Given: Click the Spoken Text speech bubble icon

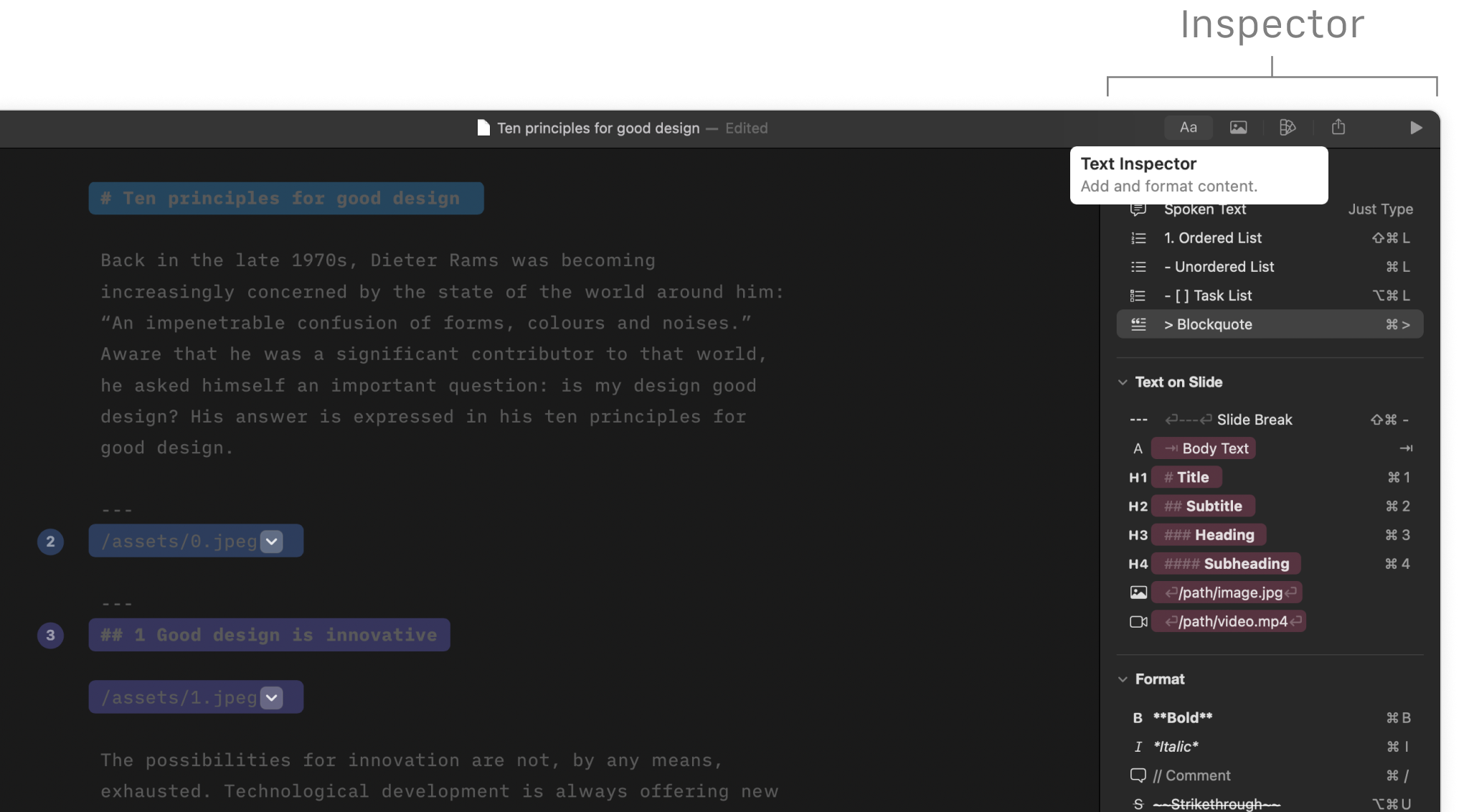Looking at the screenshot, I should (x=1138, y=209).
